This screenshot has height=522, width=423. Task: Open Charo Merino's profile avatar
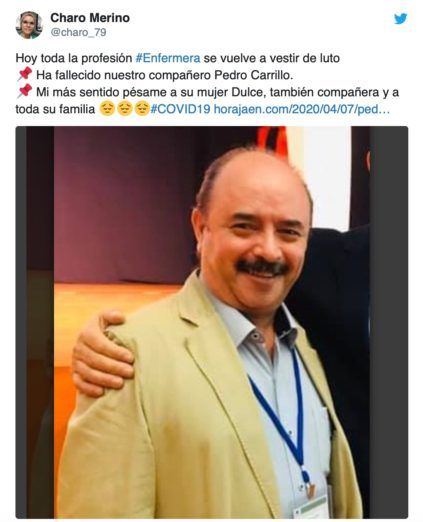pos(29,25)
